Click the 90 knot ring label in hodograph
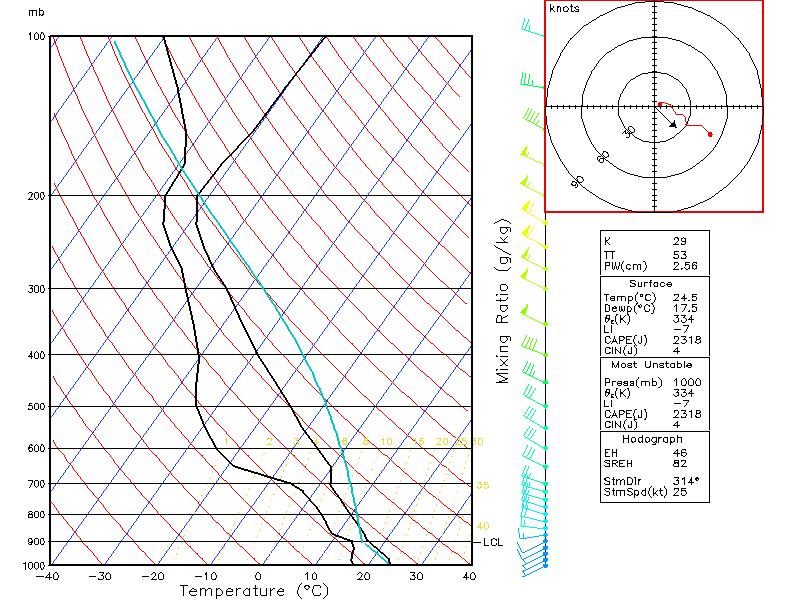 click(578, 181)
